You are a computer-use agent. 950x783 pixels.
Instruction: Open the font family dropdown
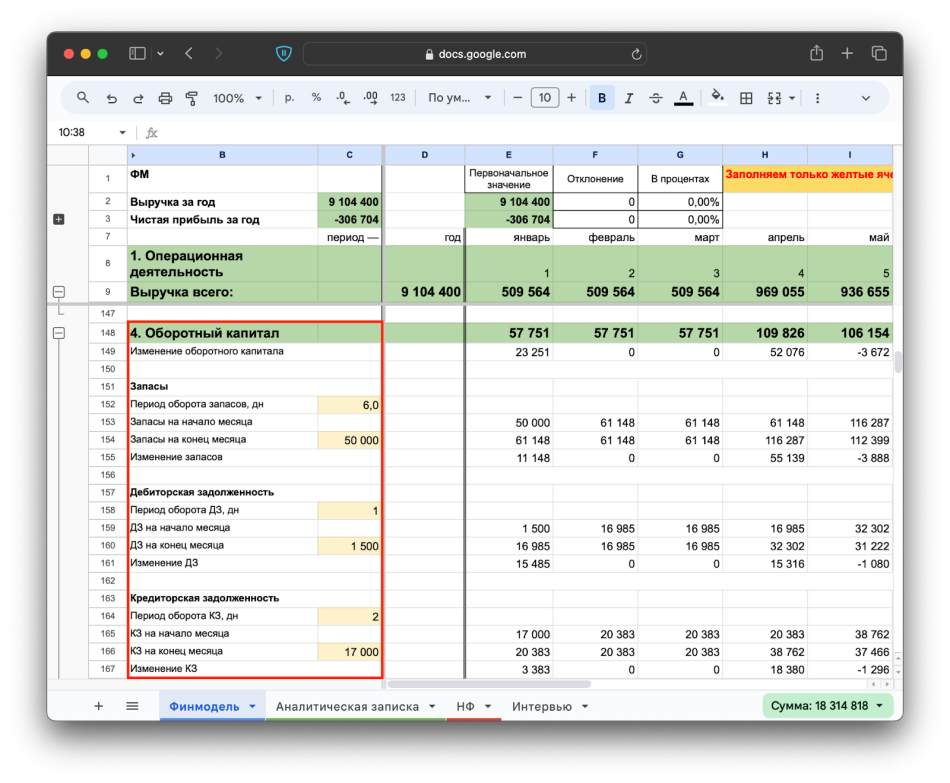[x=460, y=98]
